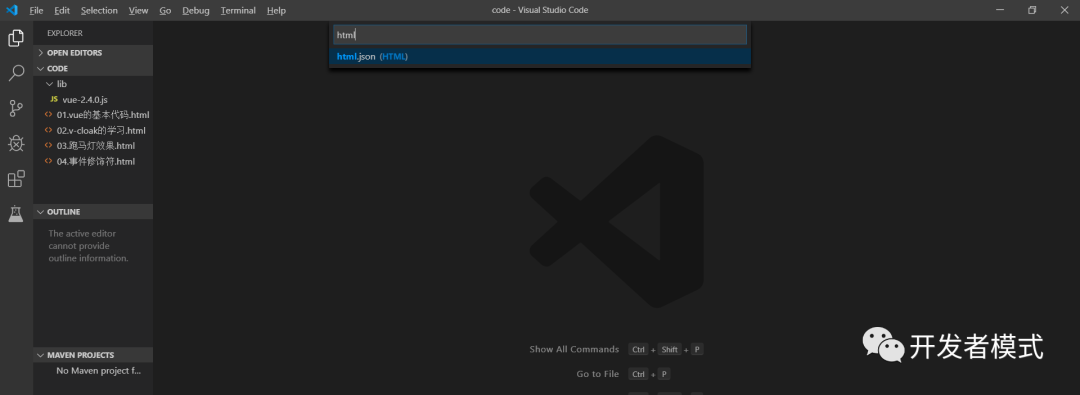The width and height of the screenshot is (1080, 395).
Task: Minimize the Visual Studio Code window
Action: tap(999, 10)
